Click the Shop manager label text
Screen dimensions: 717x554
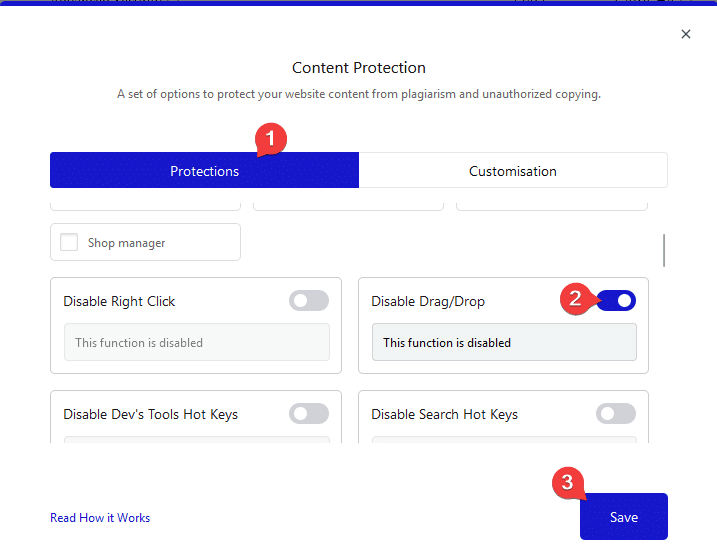[x=126, y=243]
